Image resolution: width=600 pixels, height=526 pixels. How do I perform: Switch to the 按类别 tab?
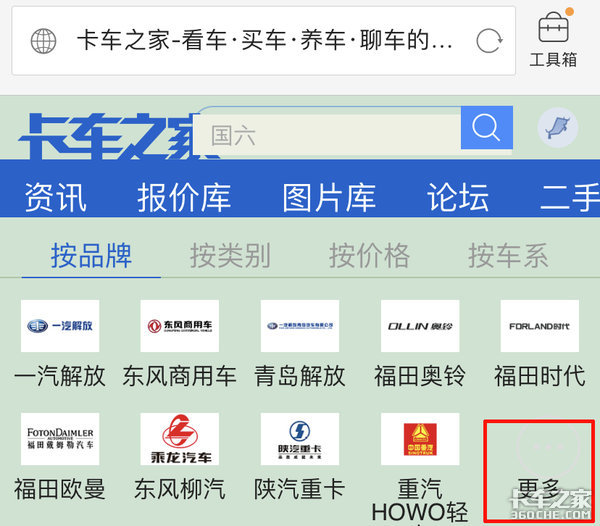pos(230,256)
